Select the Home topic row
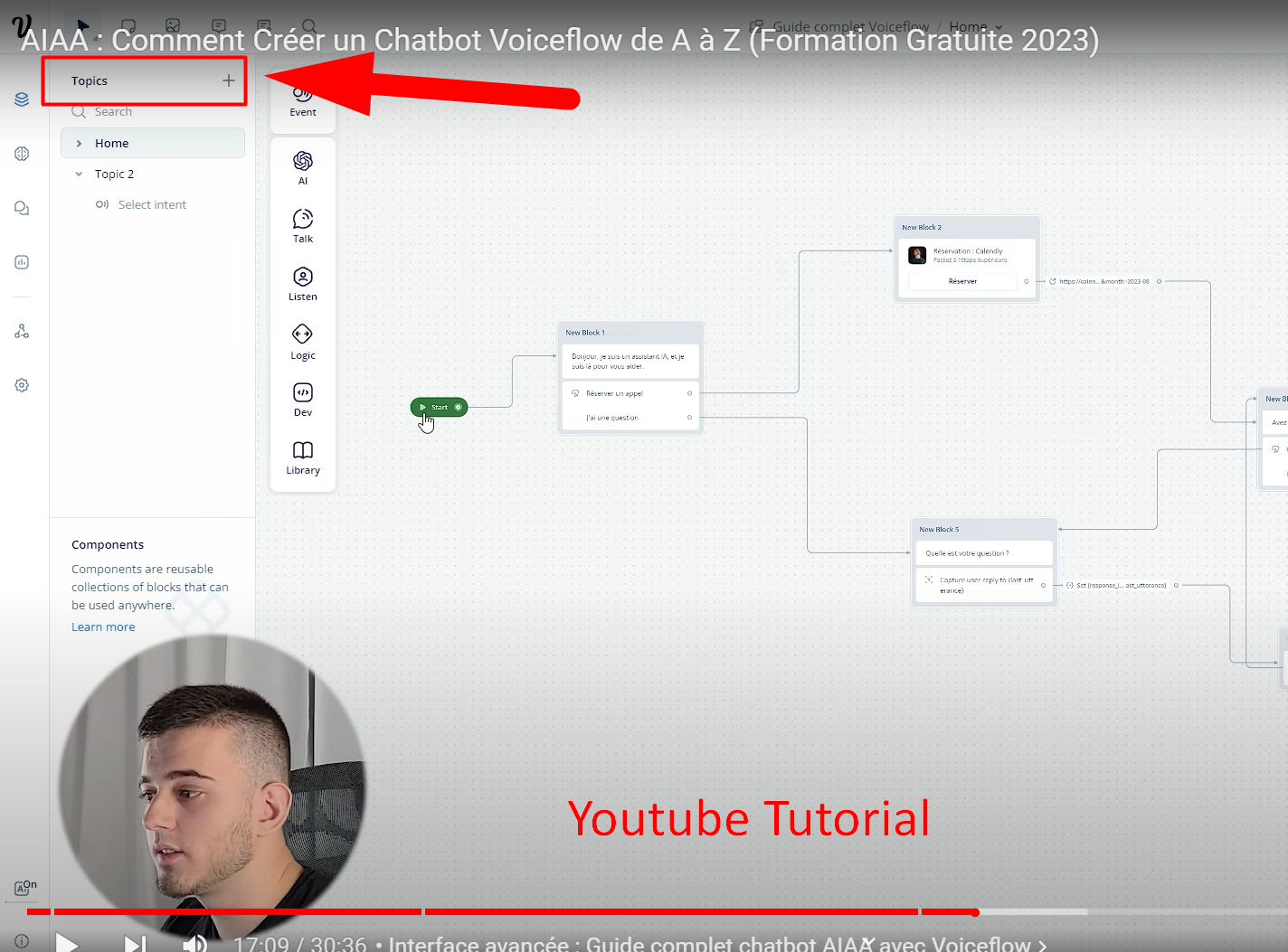Screen dimensions: 1288x952 pyautogui.click(x=153, y=143)
